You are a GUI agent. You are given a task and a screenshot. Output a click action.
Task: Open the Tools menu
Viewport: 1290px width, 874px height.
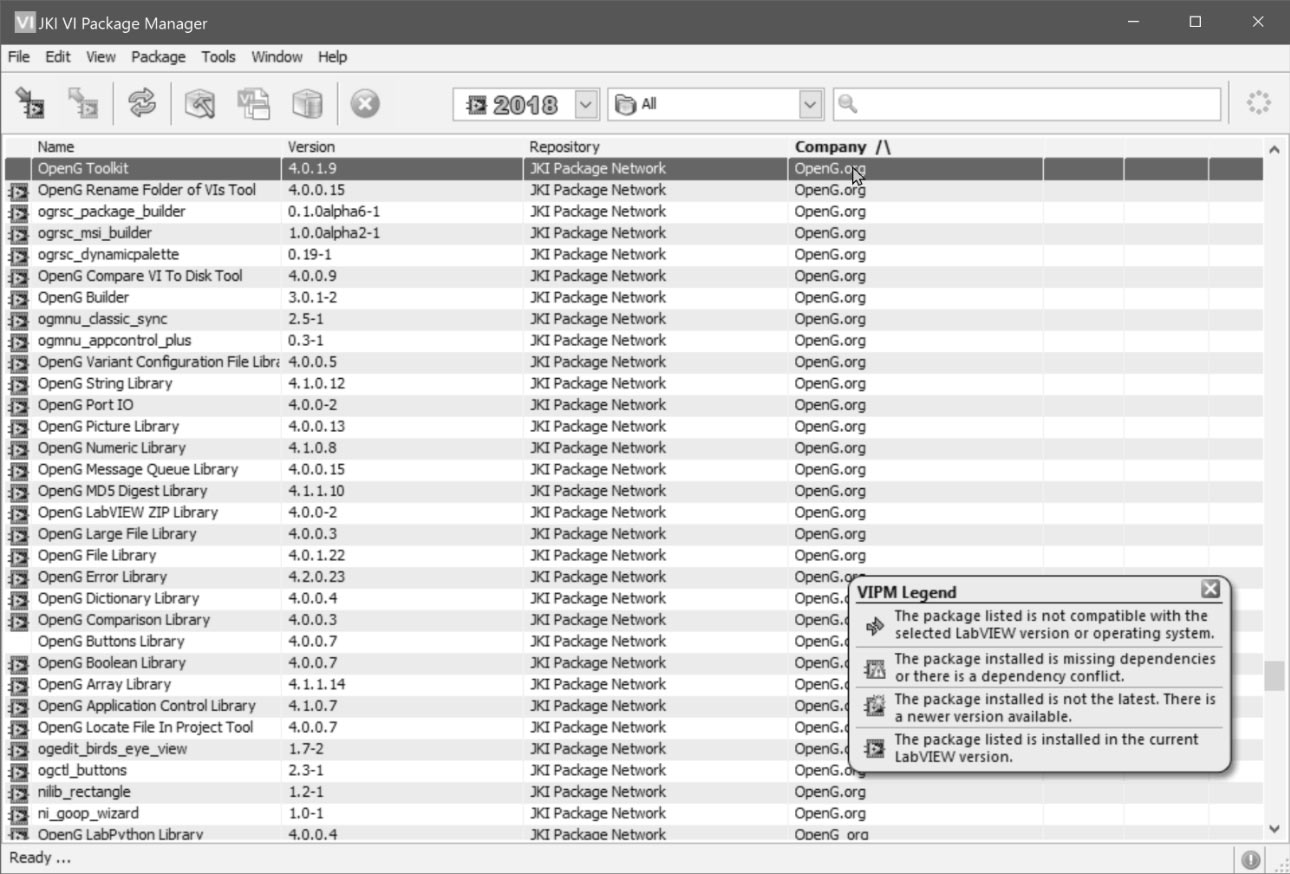(x=218, y=57)
